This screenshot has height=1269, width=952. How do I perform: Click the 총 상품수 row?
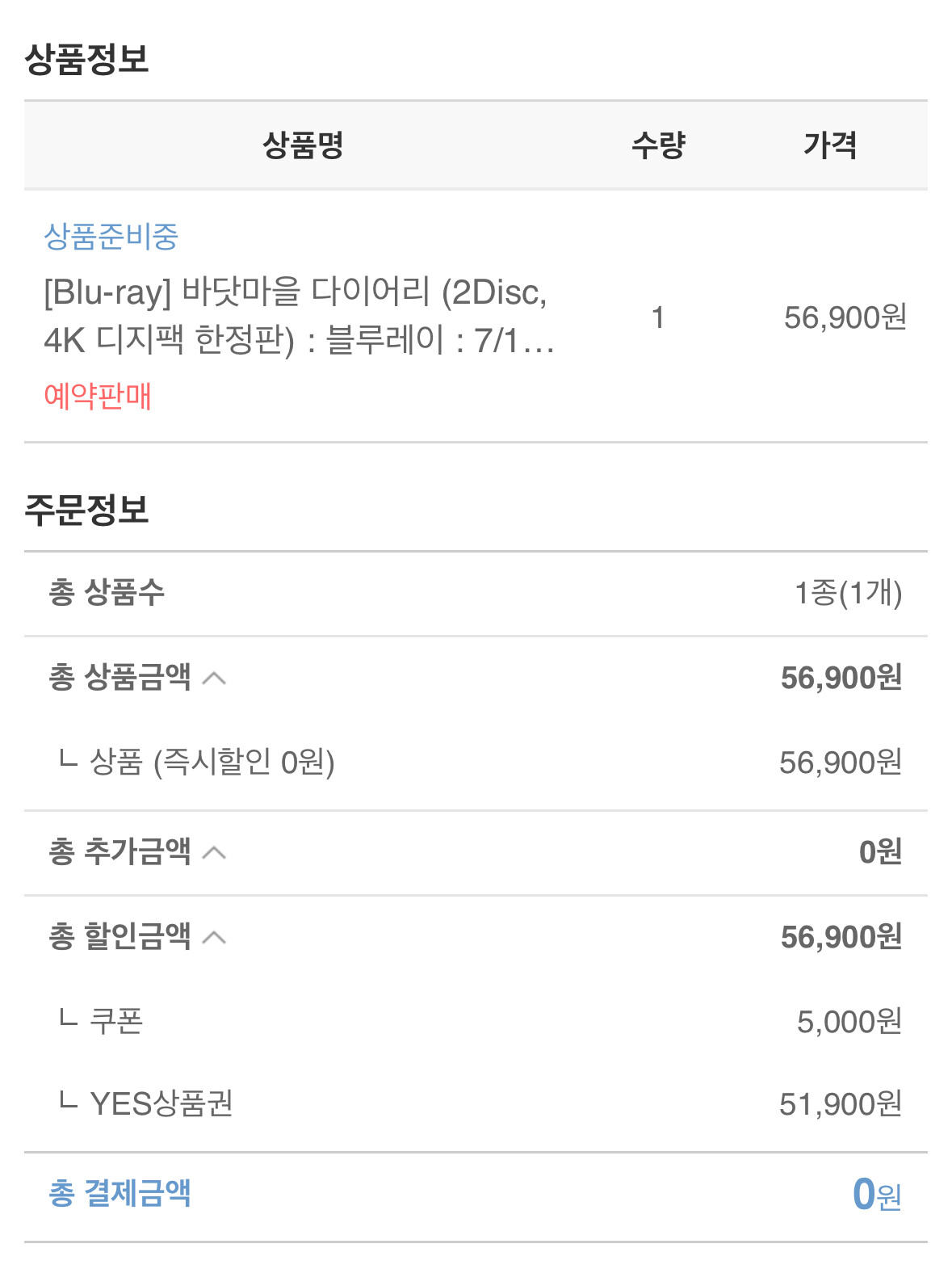click(107, 592)
